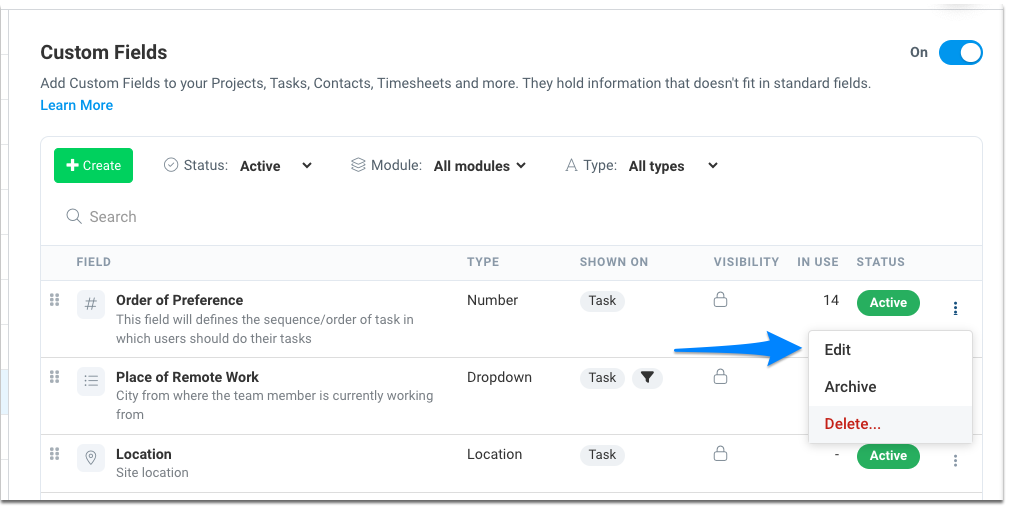1010x510 pixels.
Task: Click the hash icon for Order of Preference
Action: click(x=91, y=305)
